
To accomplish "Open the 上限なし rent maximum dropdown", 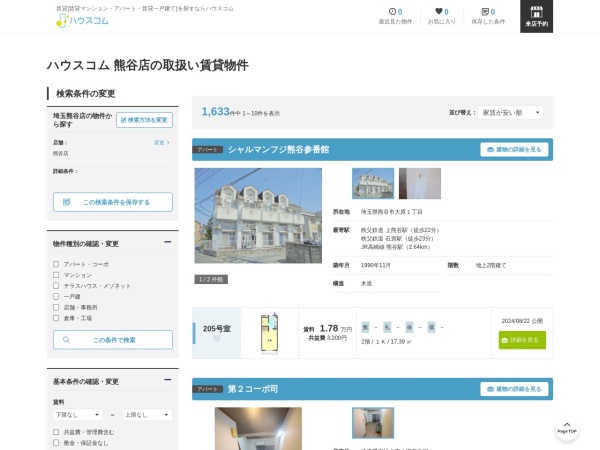I will 147,415.
